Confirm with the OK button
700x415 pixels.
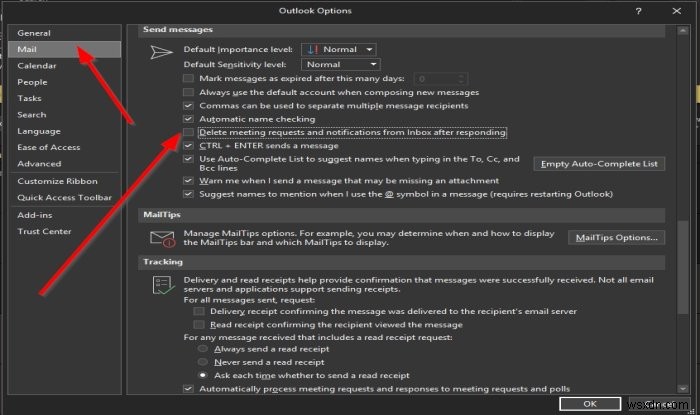590,404
